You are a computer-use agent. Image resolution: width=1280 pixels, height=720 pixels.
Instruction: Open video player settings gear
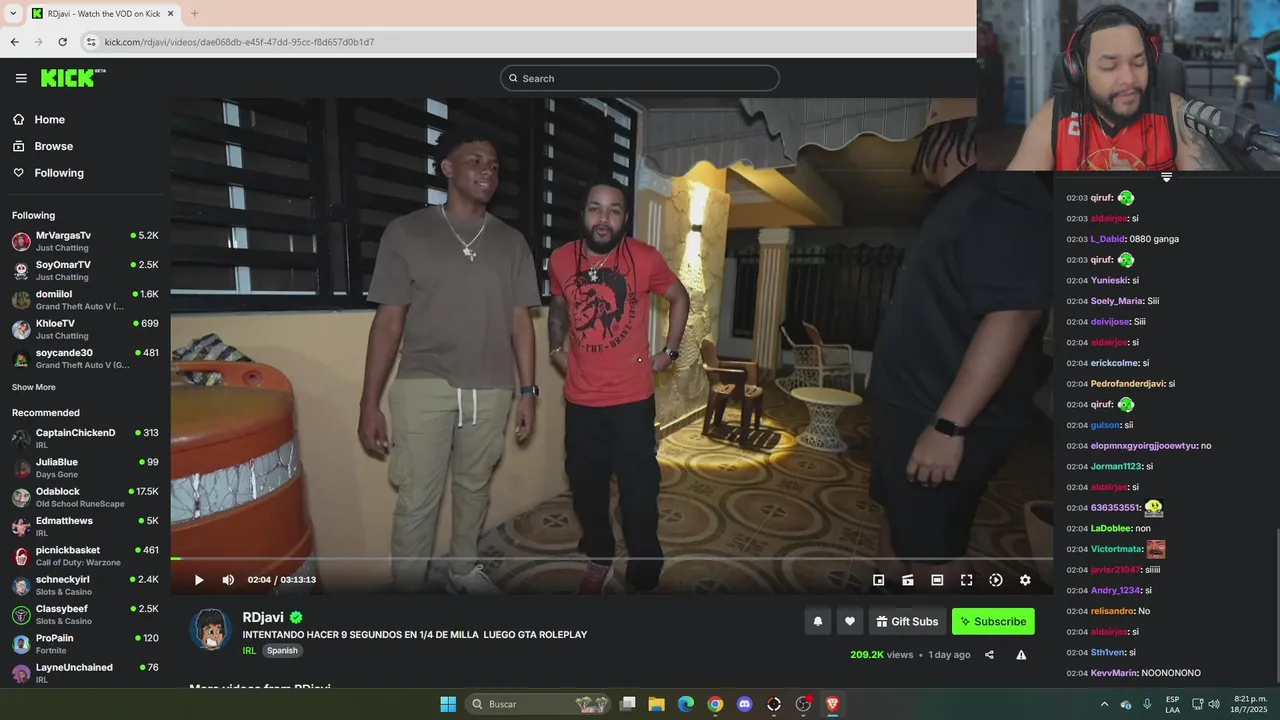[1025, 580]
